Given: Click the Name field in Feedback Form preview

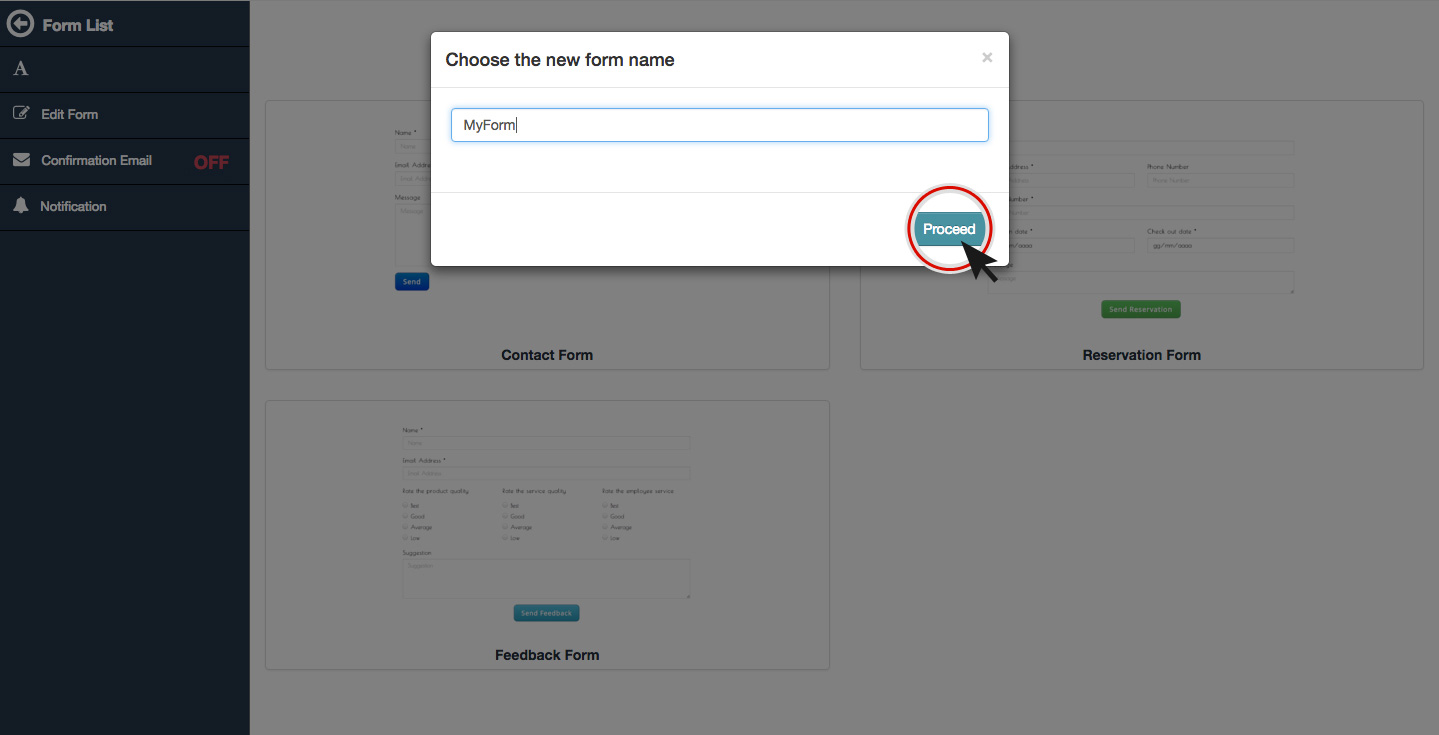Looking at the screenshot, I should coord(546,442).
